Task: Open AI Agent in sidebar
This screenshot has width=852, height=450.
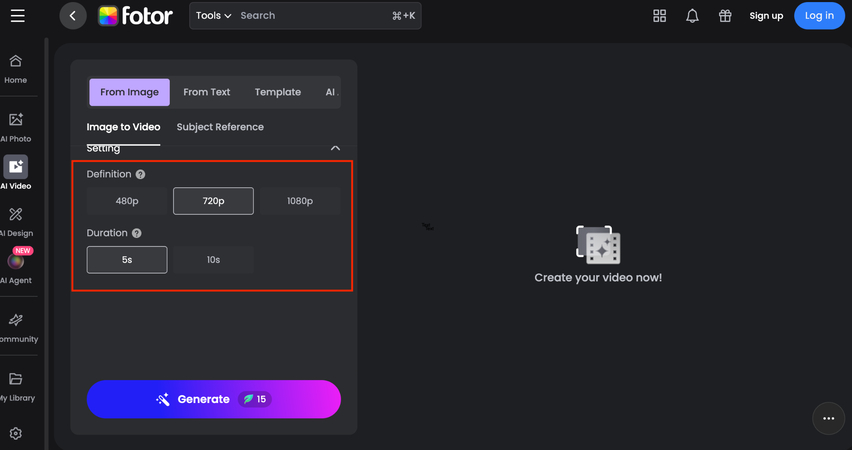Action: point(16,267)
